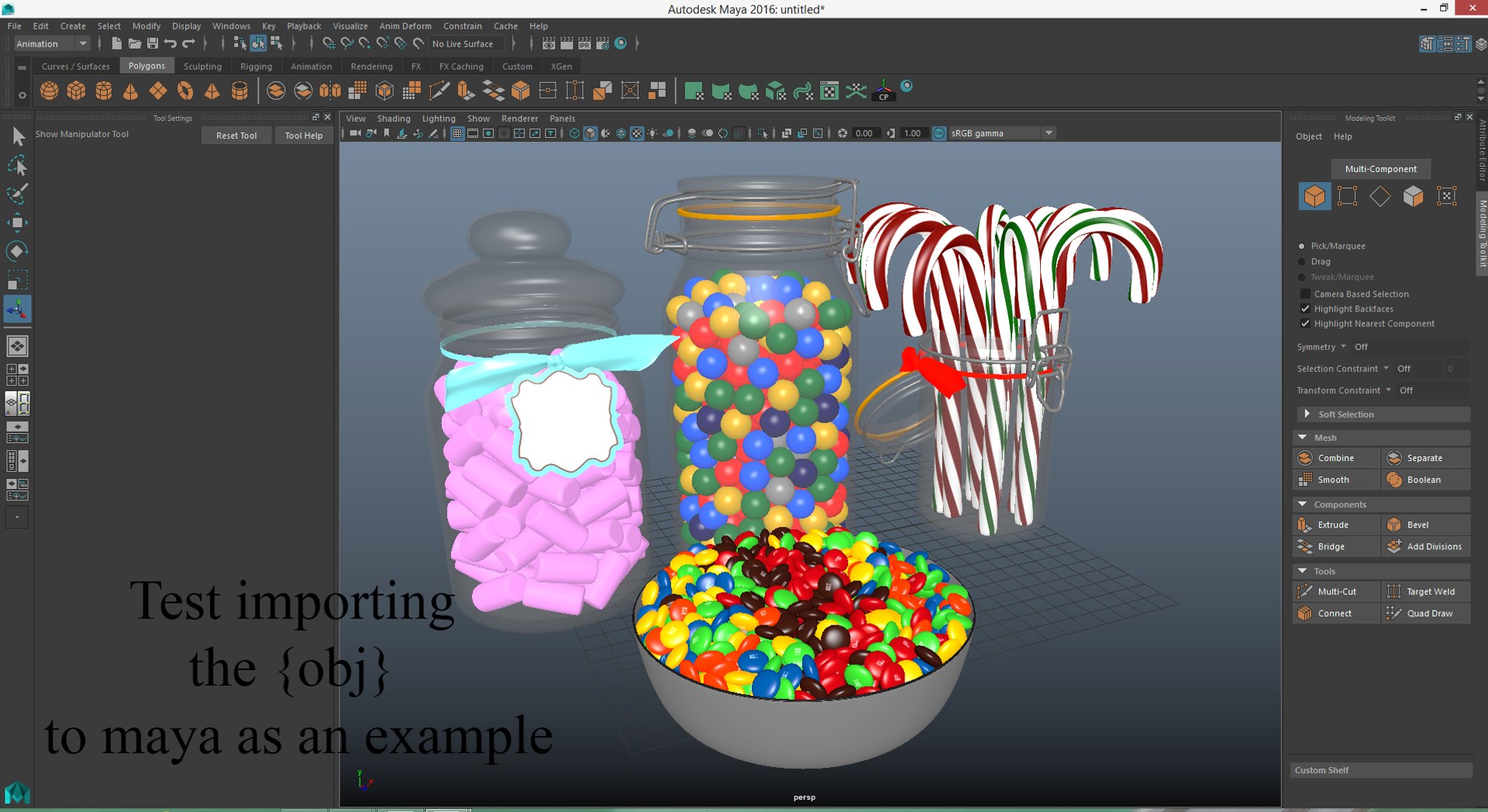Create a polygon cone from the shelf
The width and height of the screenshot is (1488, 812).
tap(130, 91)
